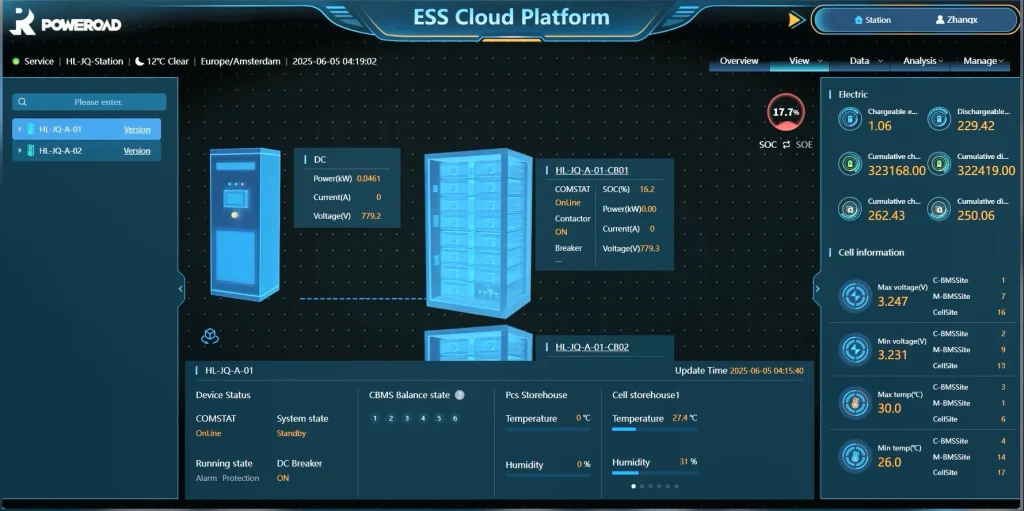The image size is (1024, 511).
Task: Click the Max temp thermometer icon
Action: tap(855, 402)
